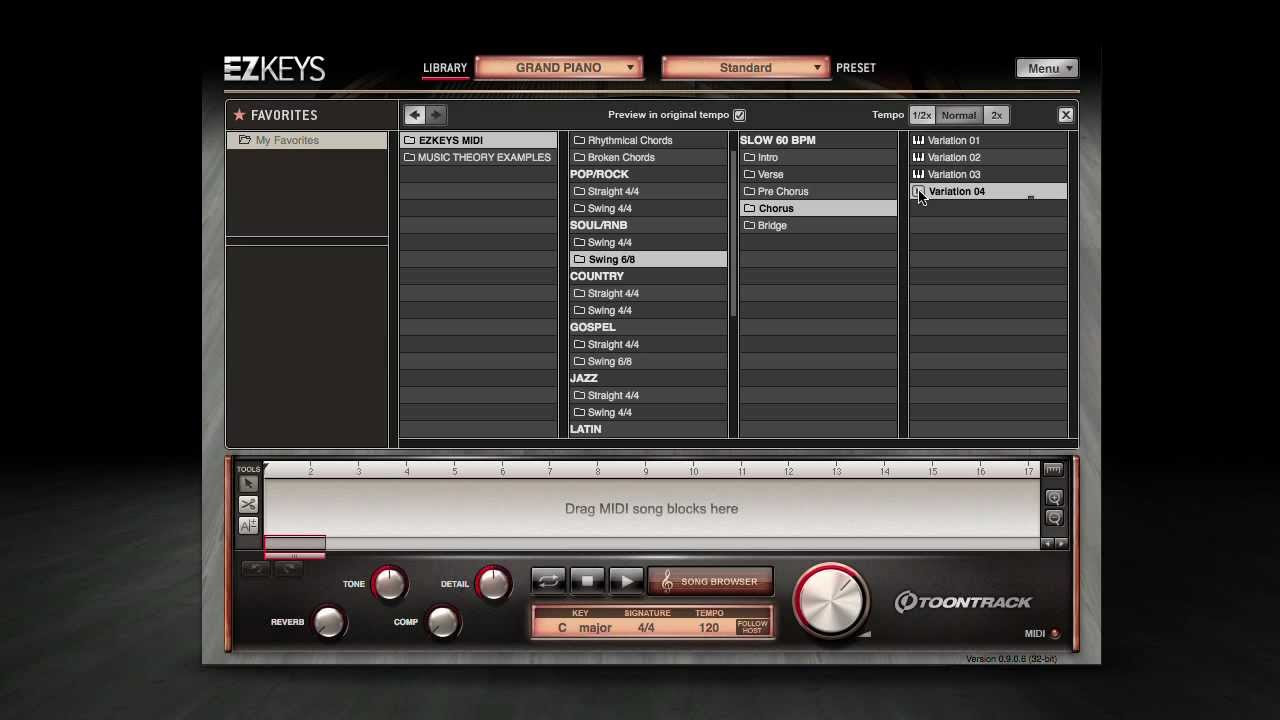Screen dimensions: 1280x720
Task: Click the Toontrack logo
Action: pos(963,602)
